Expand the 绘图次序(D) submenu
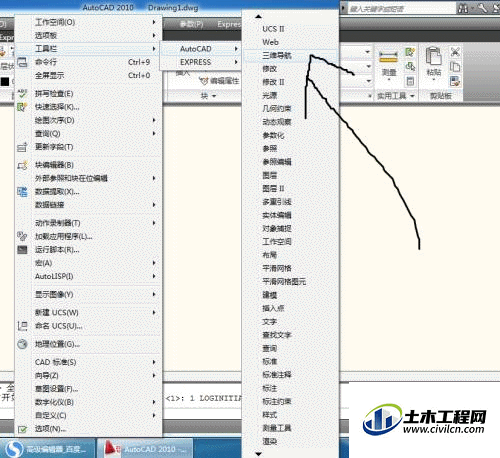Viewport: 500px width, 458px height. coord(89,120)
